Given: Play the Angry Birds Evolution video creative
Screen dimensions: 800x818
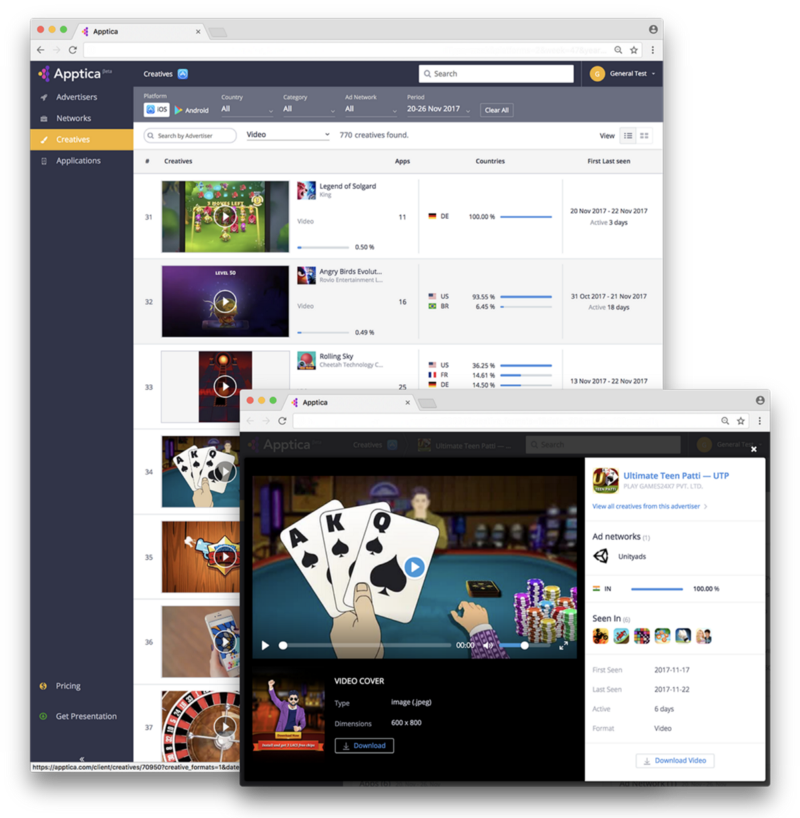Looking at the screenshot, I should (x=225, y=302).
